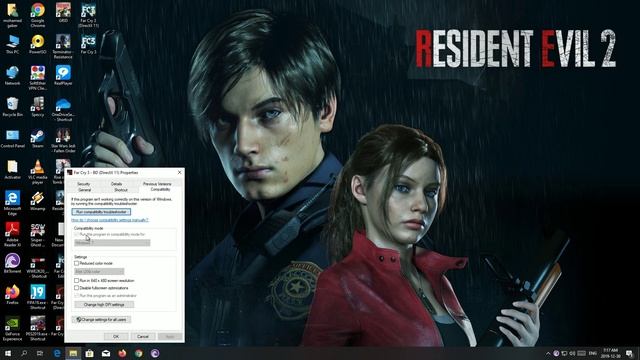Toggle Run this program as an administrator
Viewport: 640px width, 360px height.
[76, 296]
